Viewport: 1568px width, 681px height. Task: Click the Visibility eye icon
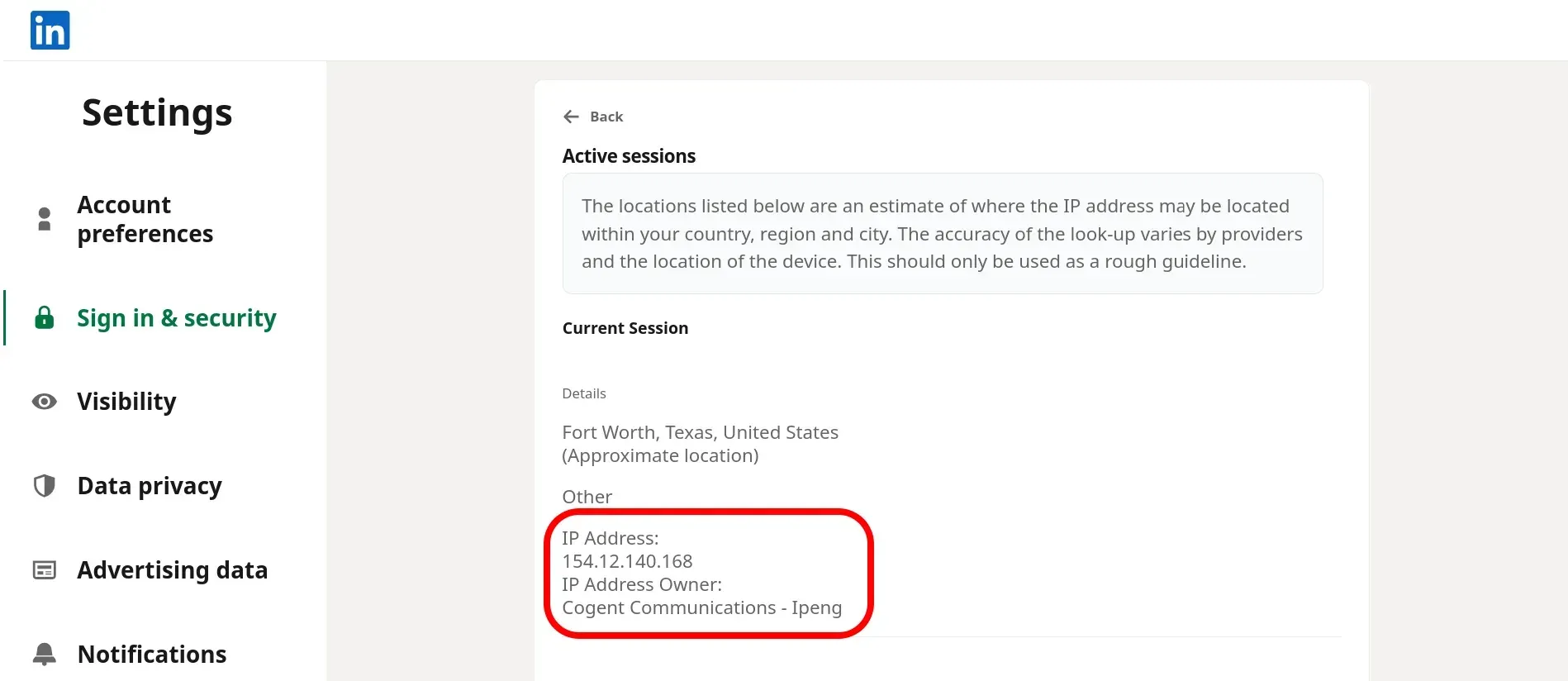tap(45, 402)
